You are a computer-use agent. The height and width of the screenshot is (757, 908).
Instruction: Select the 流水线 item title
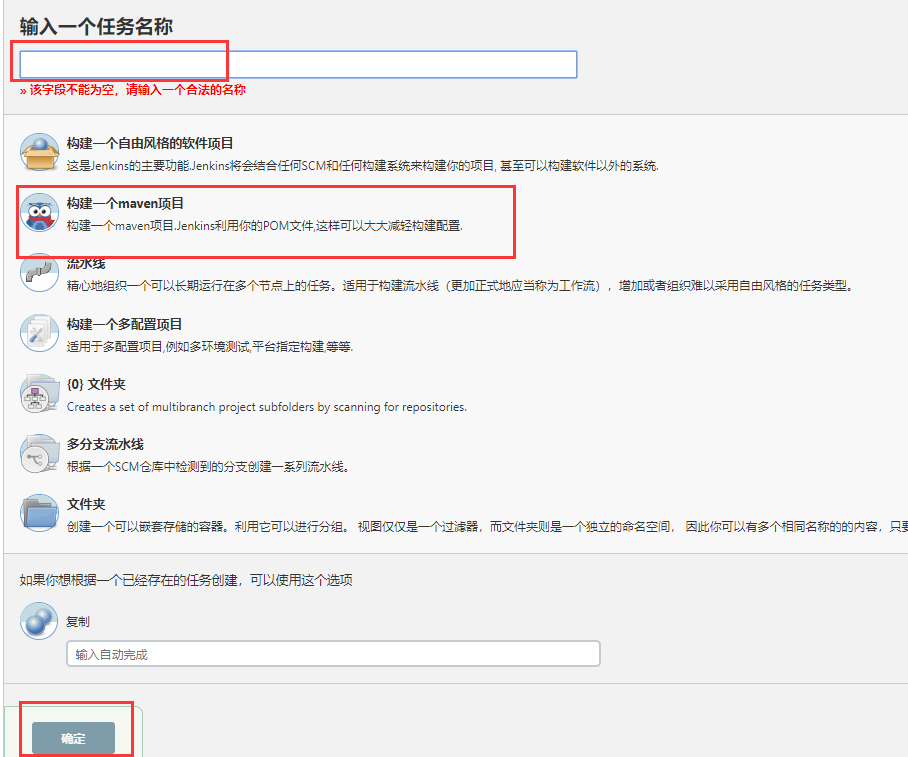pos(86,264)
